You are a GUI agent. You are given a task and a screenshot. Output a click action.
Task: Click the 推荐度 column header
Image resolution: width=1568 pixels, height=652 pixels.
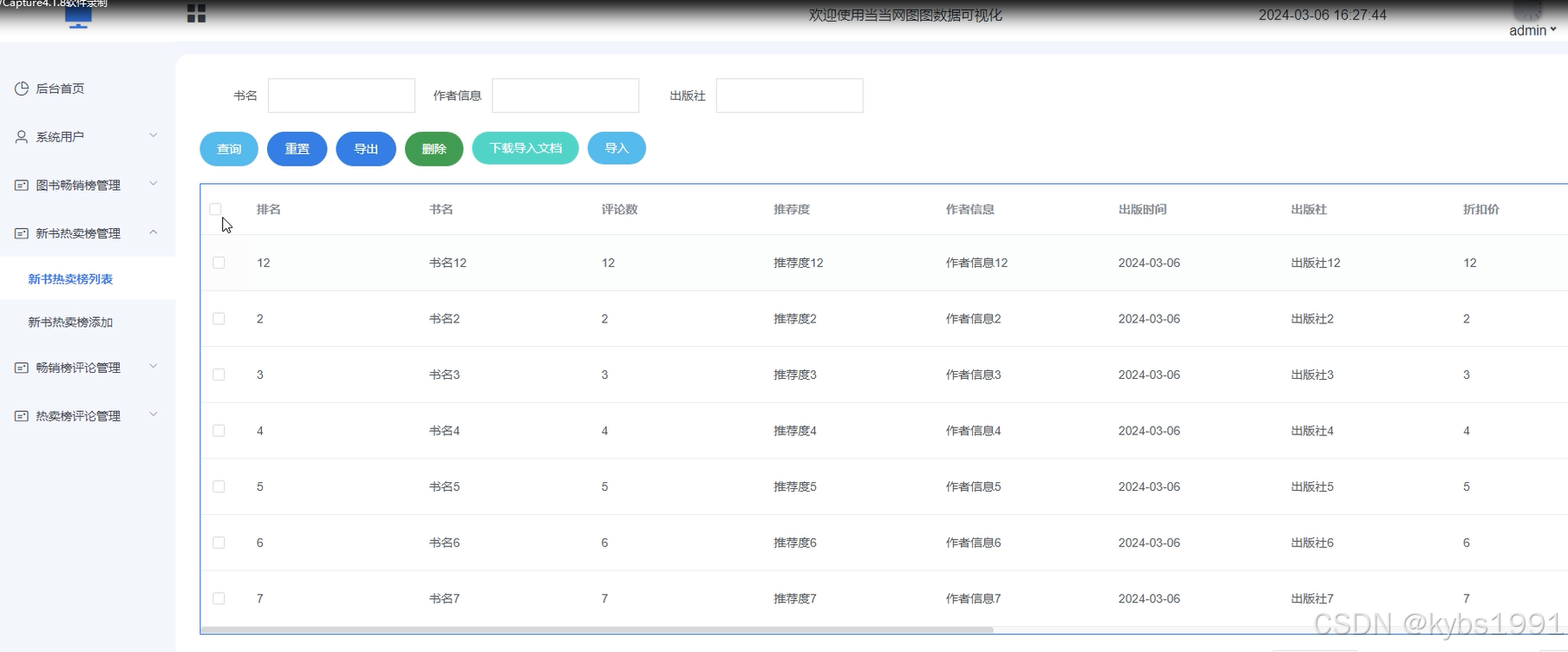(x=792, y=209)
